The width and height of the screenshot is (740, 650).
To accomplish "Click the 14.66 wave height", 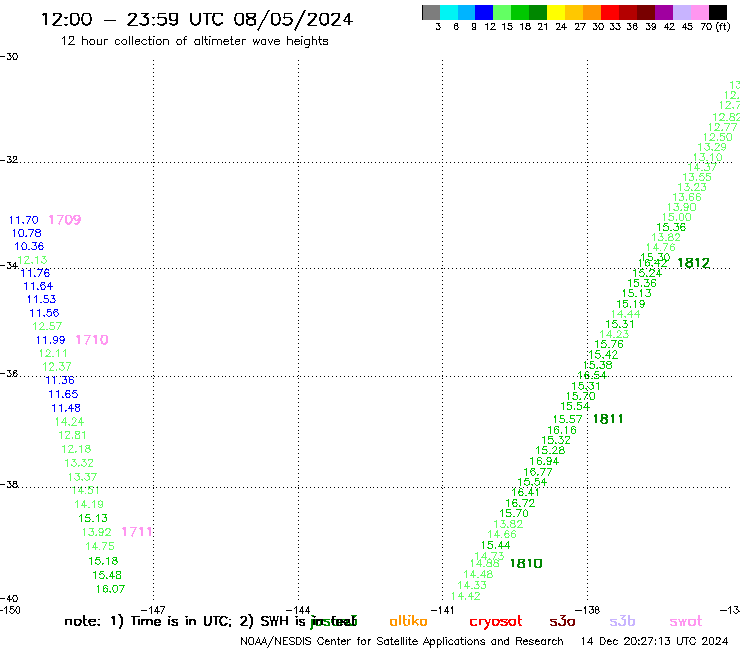I will (502, 534).
